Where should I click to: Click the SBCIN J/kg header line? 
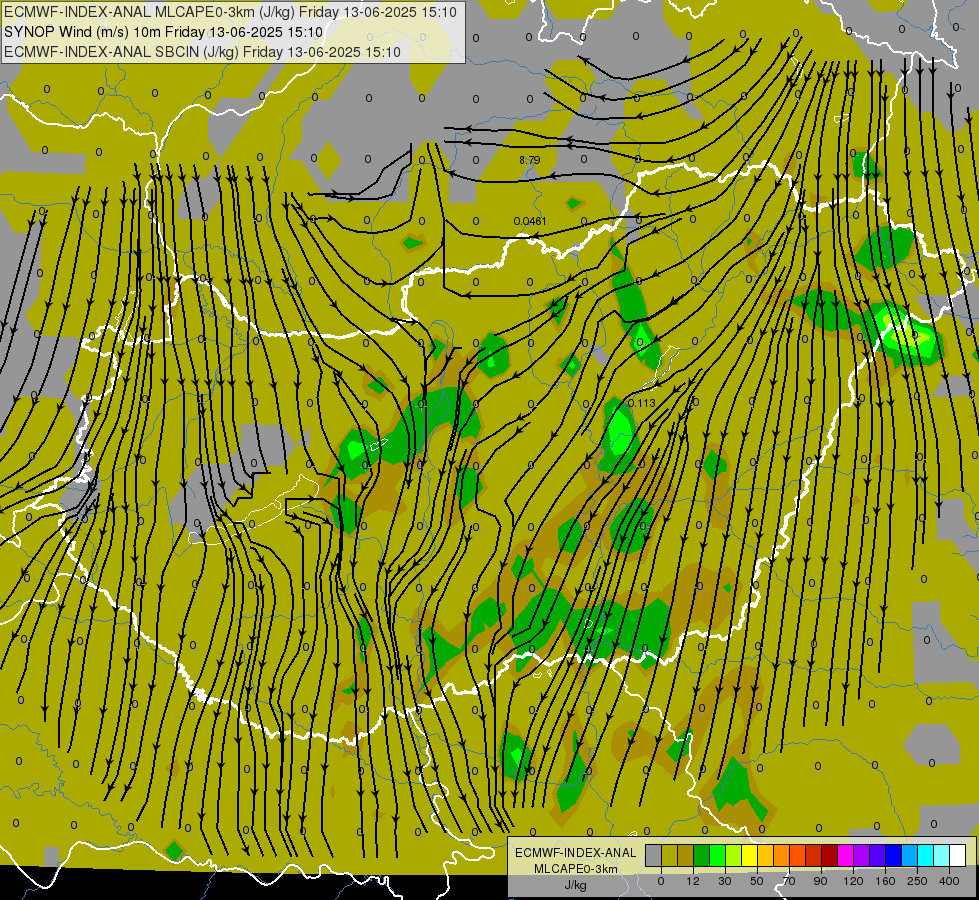coord(202,52)
